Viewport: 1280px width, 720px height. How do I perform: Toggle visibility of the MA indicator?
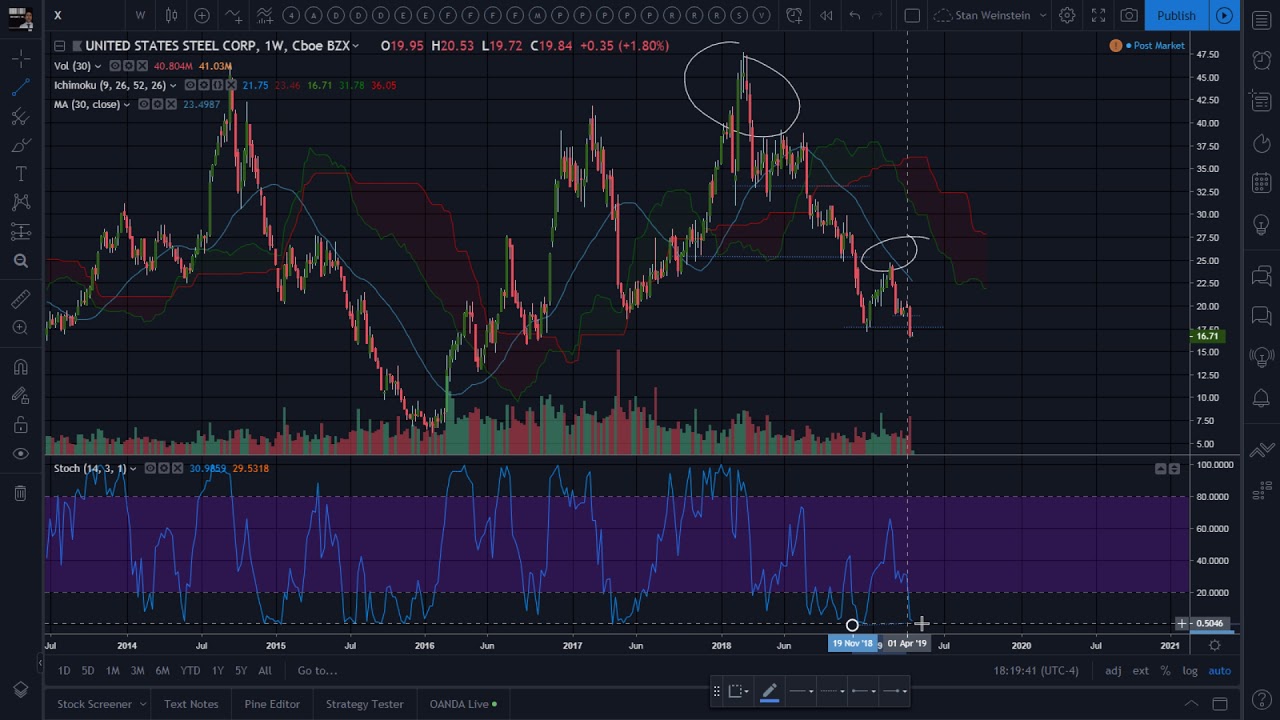(x=144, y=104)
